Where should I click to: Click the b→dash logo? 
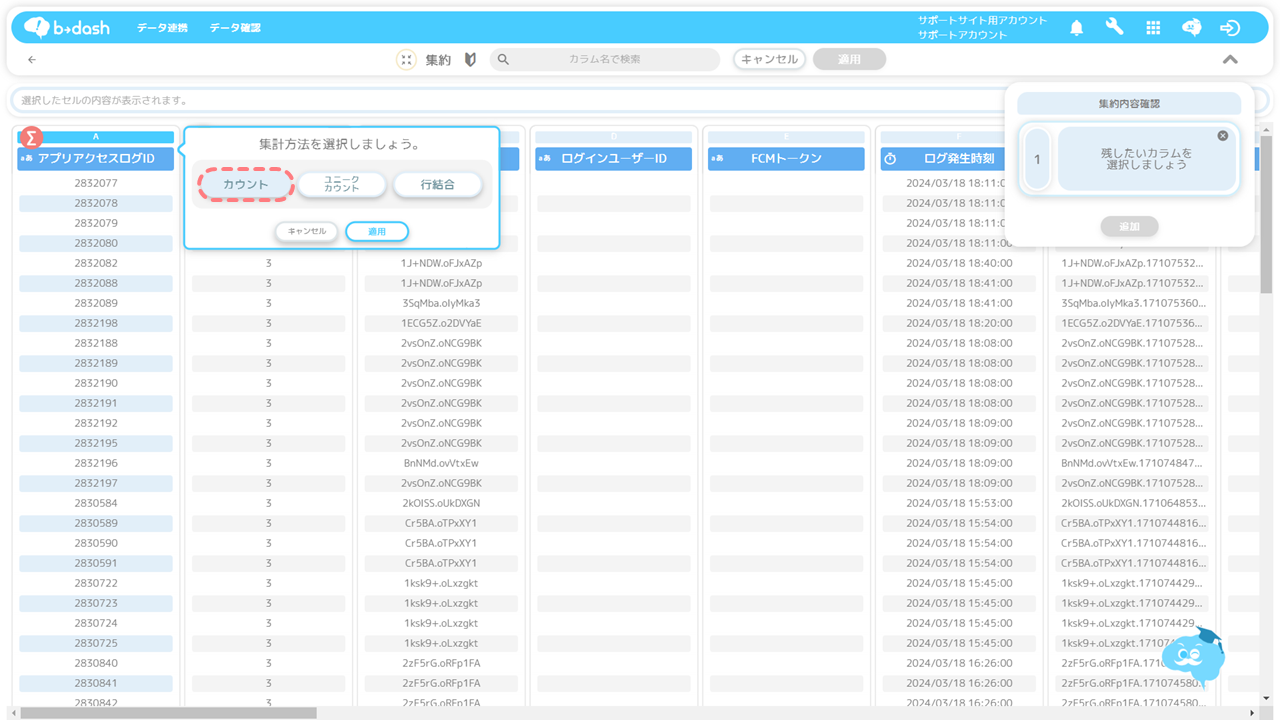pos(67,27)
